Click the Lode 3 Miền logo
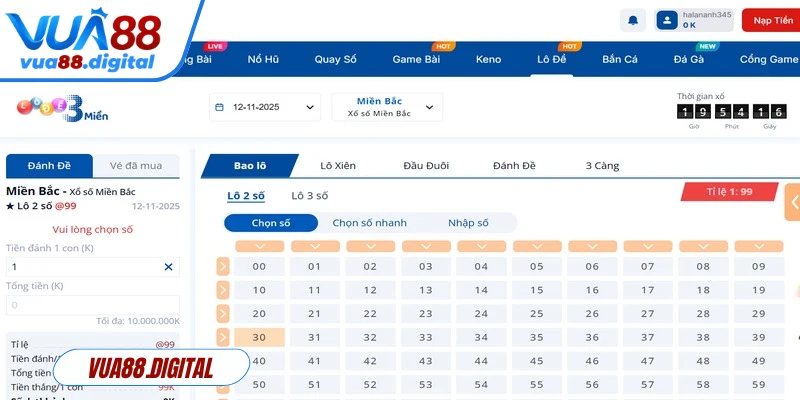This screenshot has width=800, height=400. (62, 109)
